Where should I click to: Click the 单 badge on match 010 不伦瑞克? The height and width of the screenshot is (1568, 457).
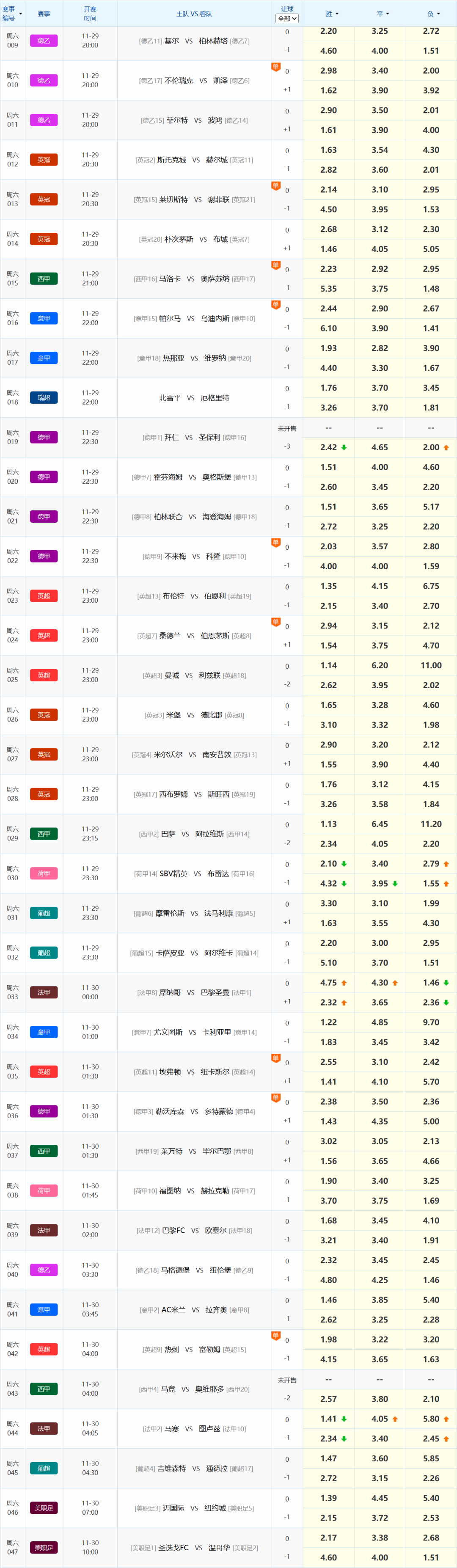point(275,67)
